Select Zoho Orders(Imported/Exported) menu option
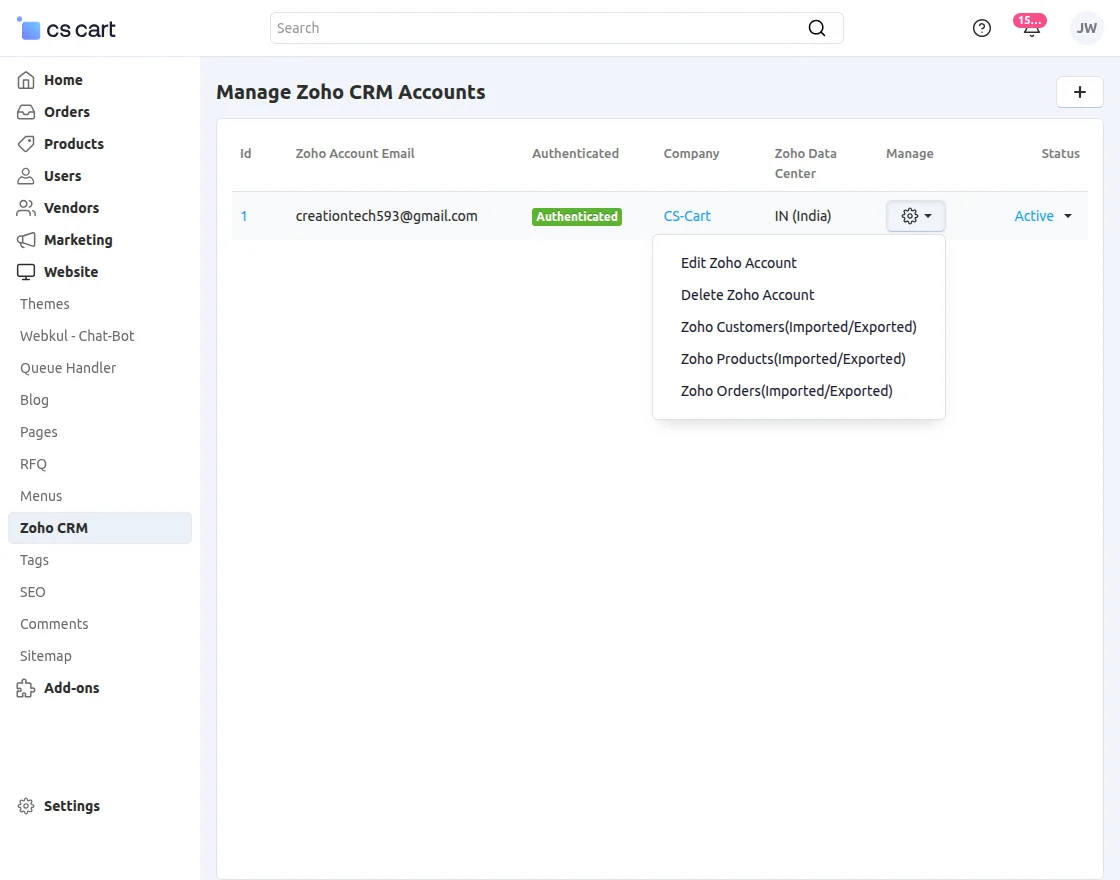This screenshot has height=880, width=1120. [x=786, y=390]
